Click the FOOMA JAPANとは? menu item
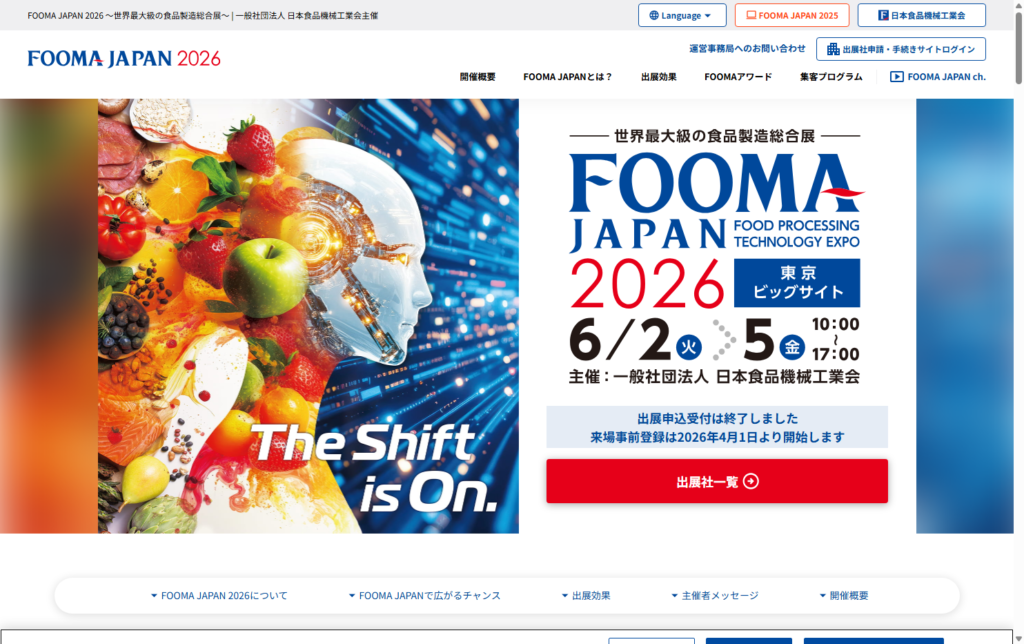 click(x=568, y=77)
